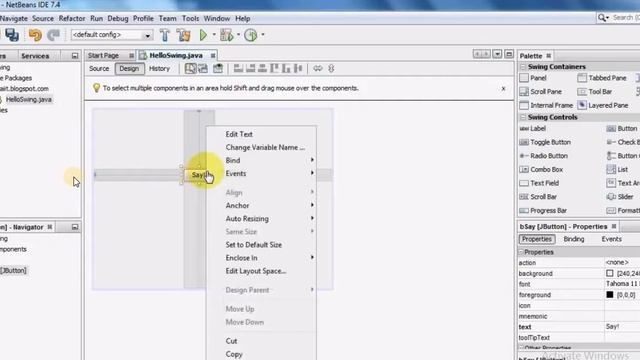This screenshot has width=640, height=360.
Task: Click the Save All toolbar icon
Action: coord(12,35)
